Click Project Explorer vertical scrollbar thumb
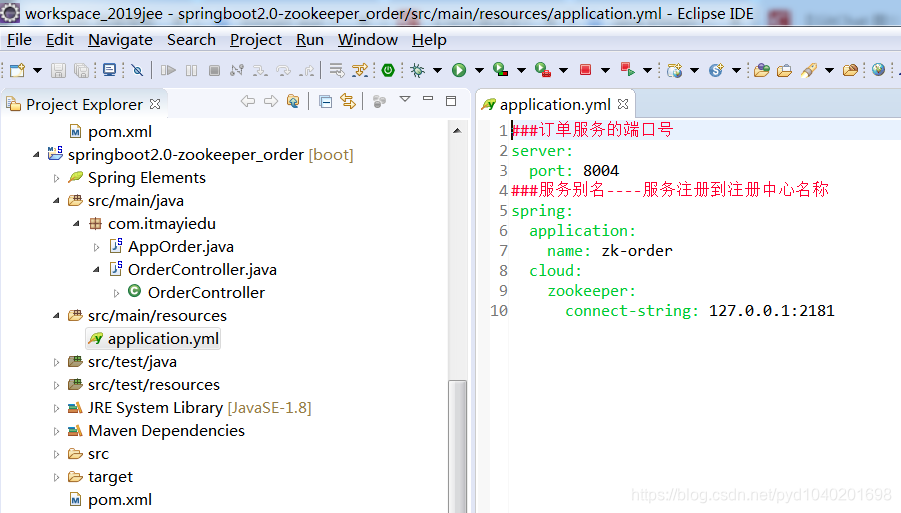 click(457, 446)
